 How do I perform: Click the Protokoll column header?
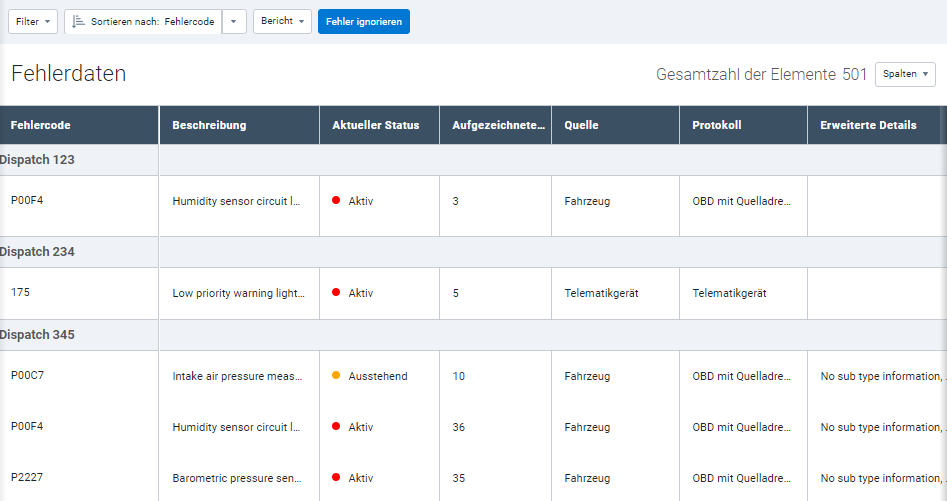pos(717,125)
